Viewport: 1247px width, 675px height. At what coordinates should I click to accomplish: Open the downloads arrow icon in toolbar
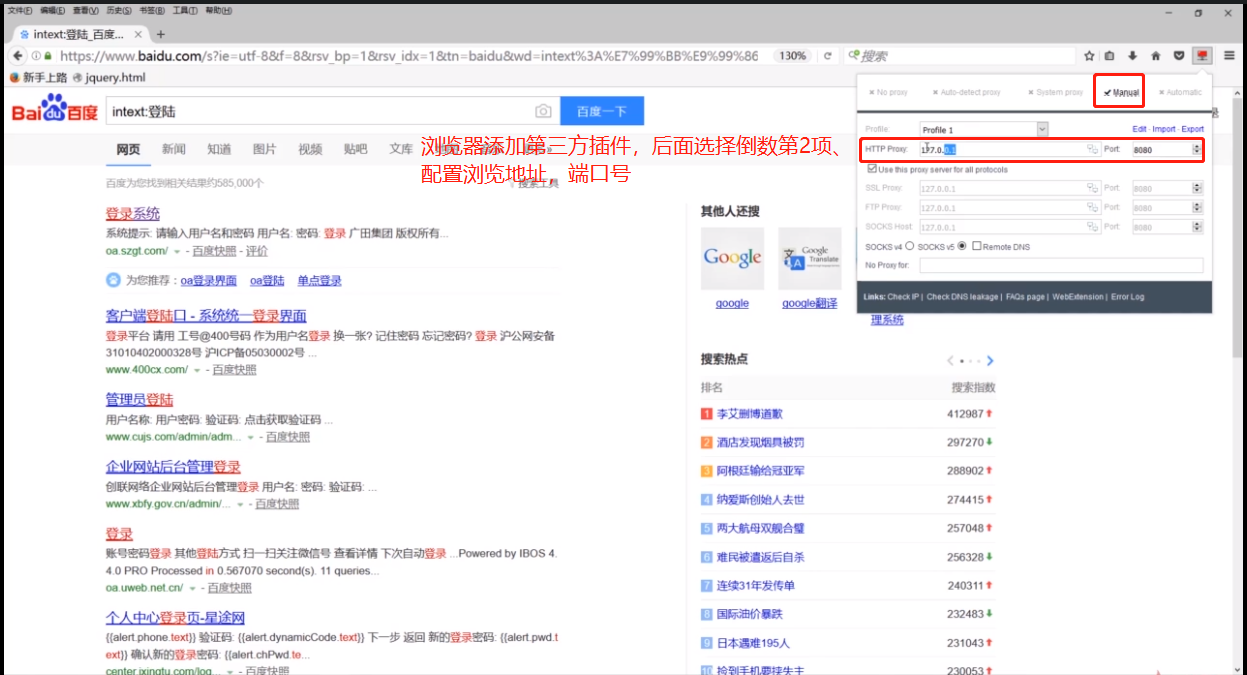click(x=1133, y=56)
